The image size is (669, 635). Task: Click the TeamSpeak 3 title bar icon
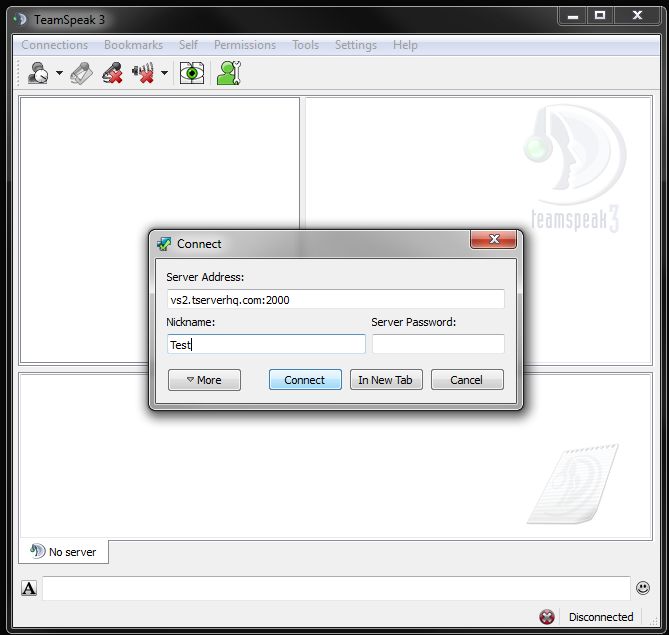tap(20, 20)
